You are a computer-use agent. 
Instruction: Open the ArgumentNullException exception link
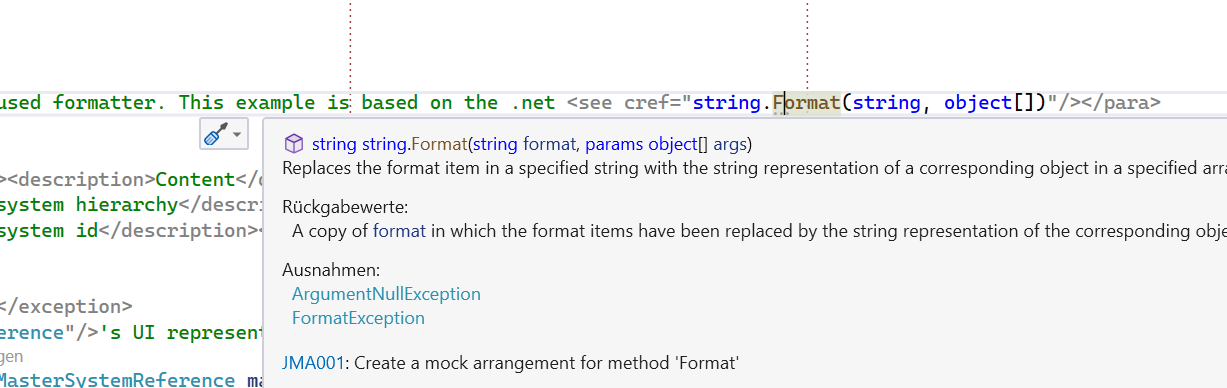click(x=386, y=294)
